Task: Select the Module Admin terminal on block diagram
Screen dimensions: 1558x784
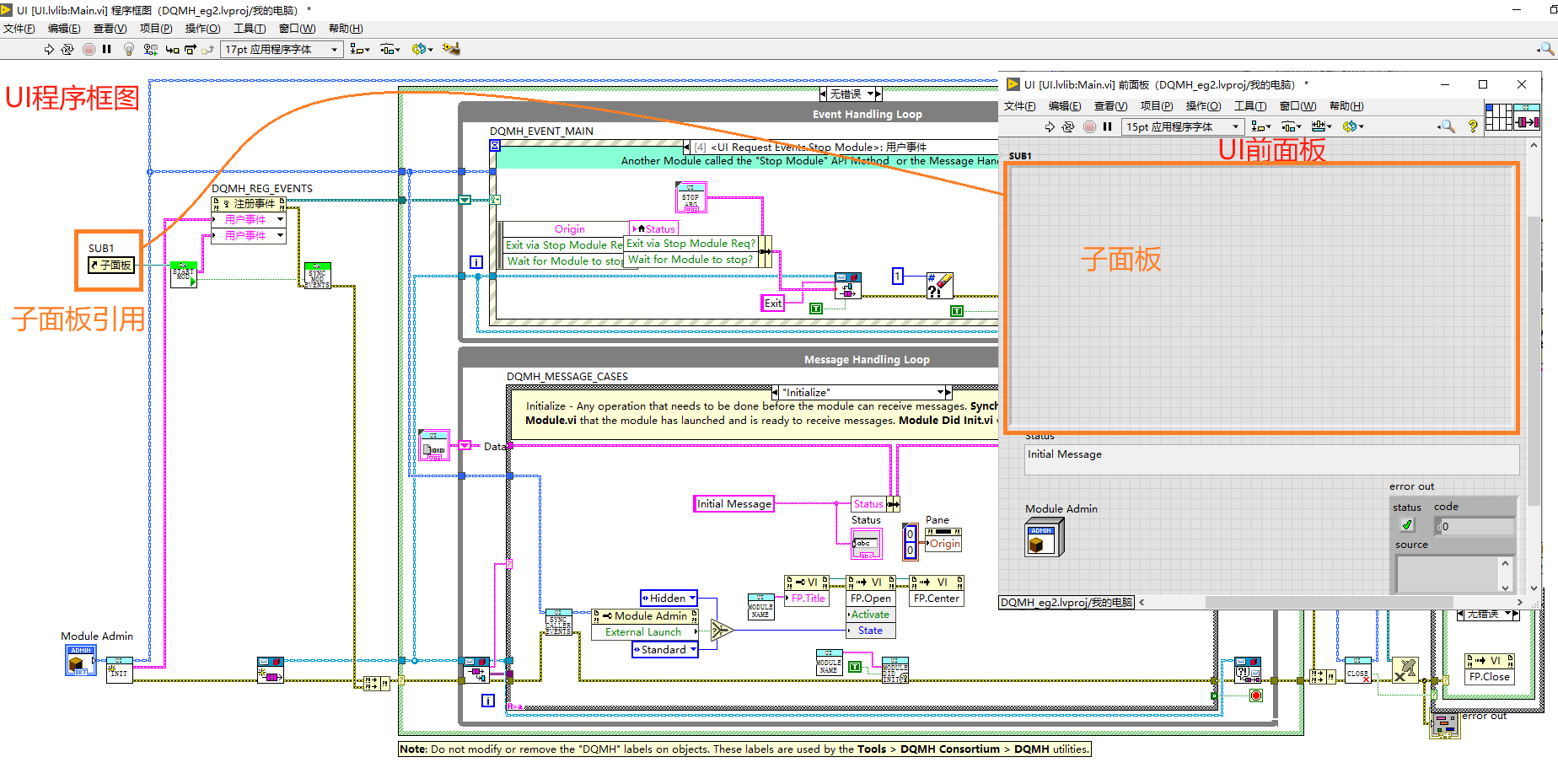Action: tap(81, 660)
